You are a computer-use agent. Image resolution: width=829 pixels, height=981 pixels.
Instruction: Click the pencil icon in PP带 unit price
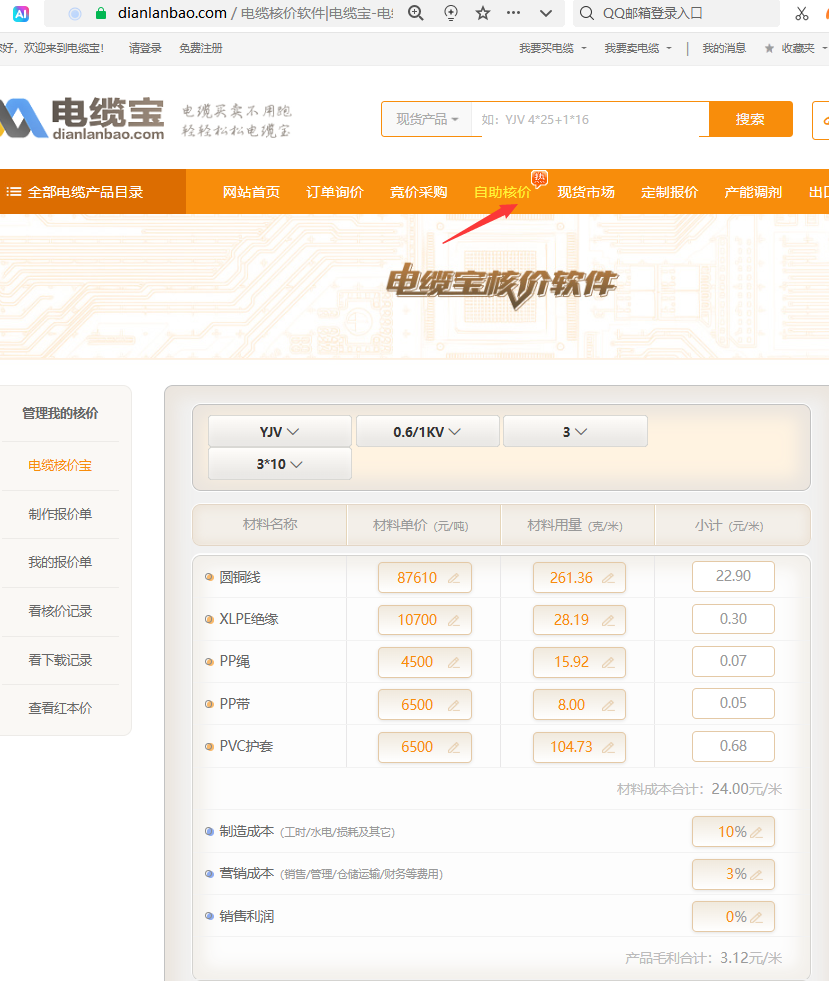pos(454,705)
